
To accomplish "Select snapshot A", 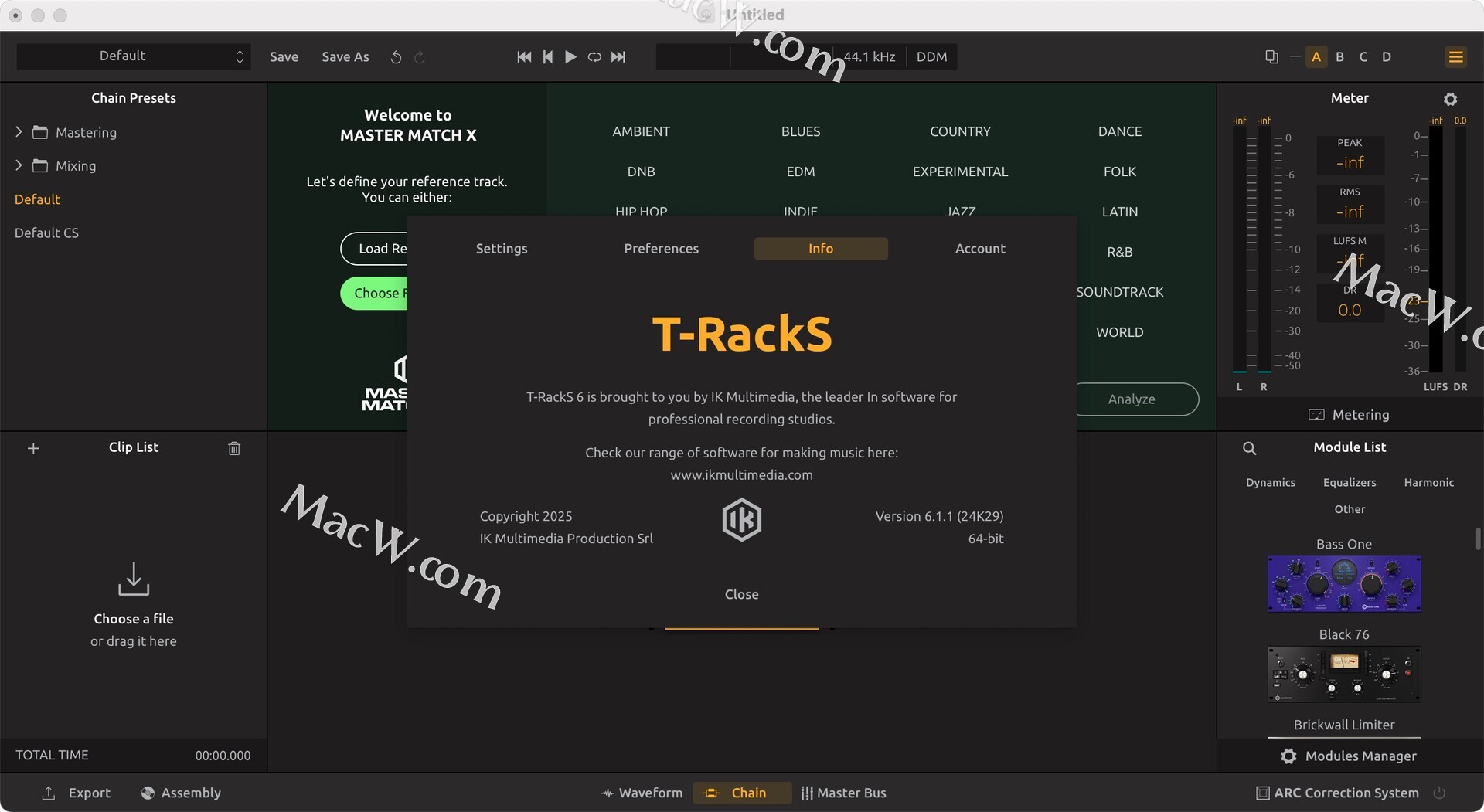I will coord(1316,56).
